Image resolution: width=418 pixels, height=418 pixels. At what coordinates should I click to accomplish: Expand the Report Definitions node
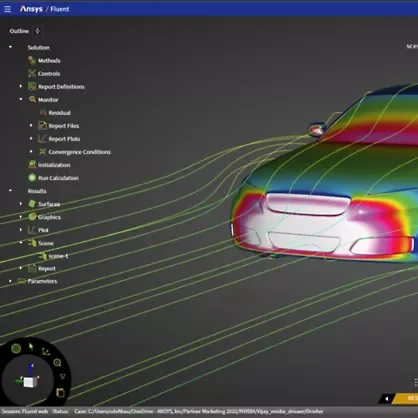click(21, 86)
